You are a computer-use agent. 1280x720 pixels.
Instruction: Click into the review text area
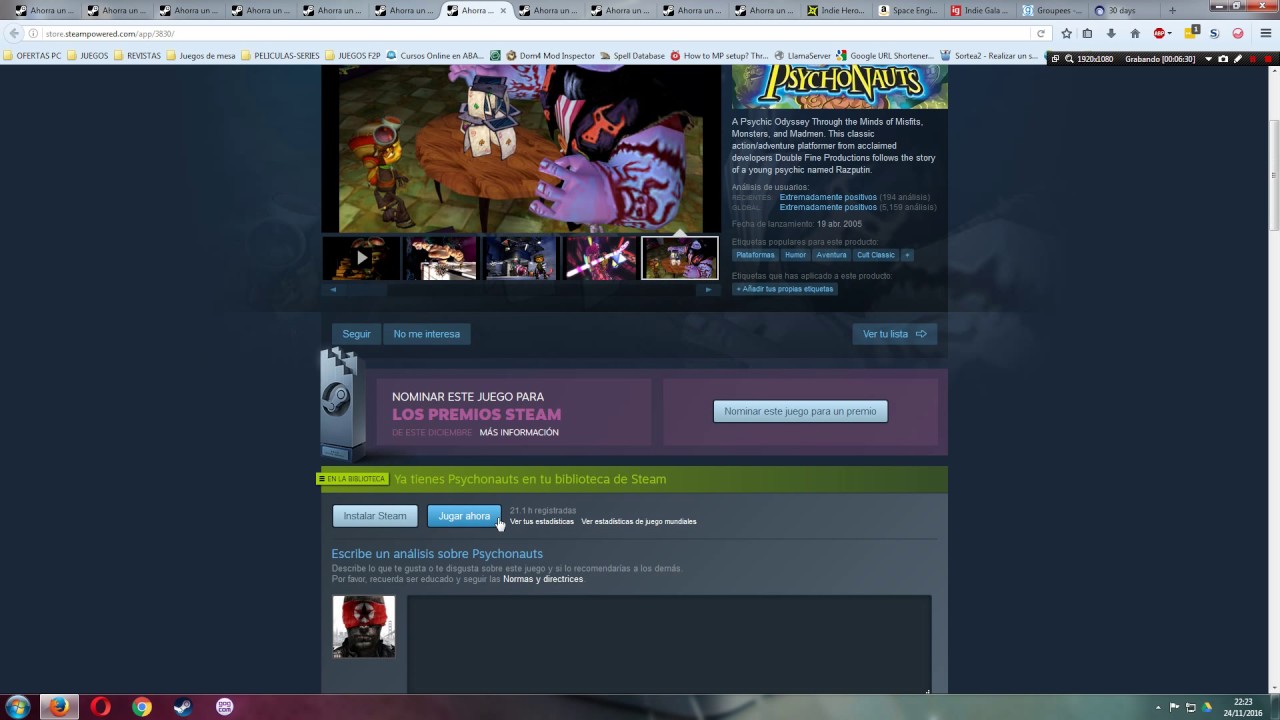point(669,644)
